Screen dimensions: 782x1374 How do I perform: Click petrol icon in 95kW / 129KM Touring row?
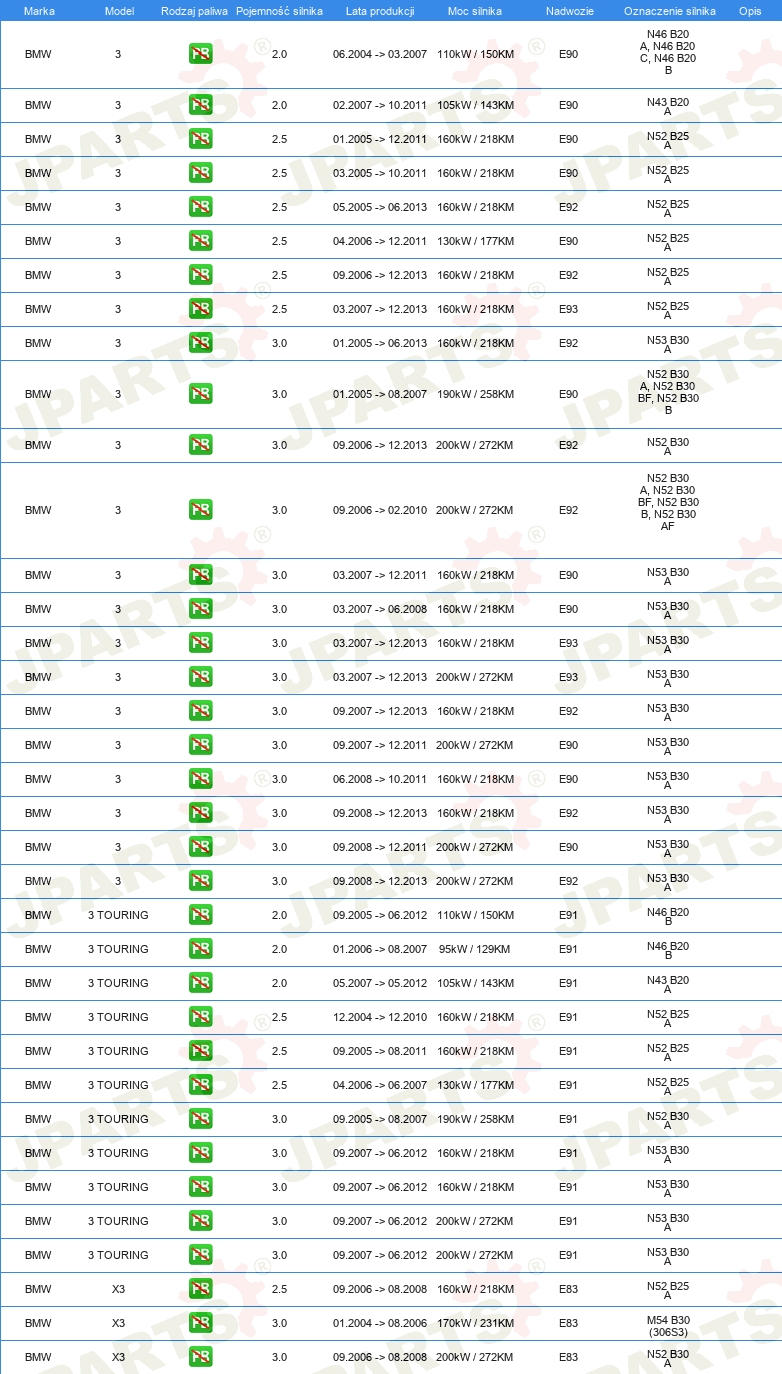click(200, 949)
